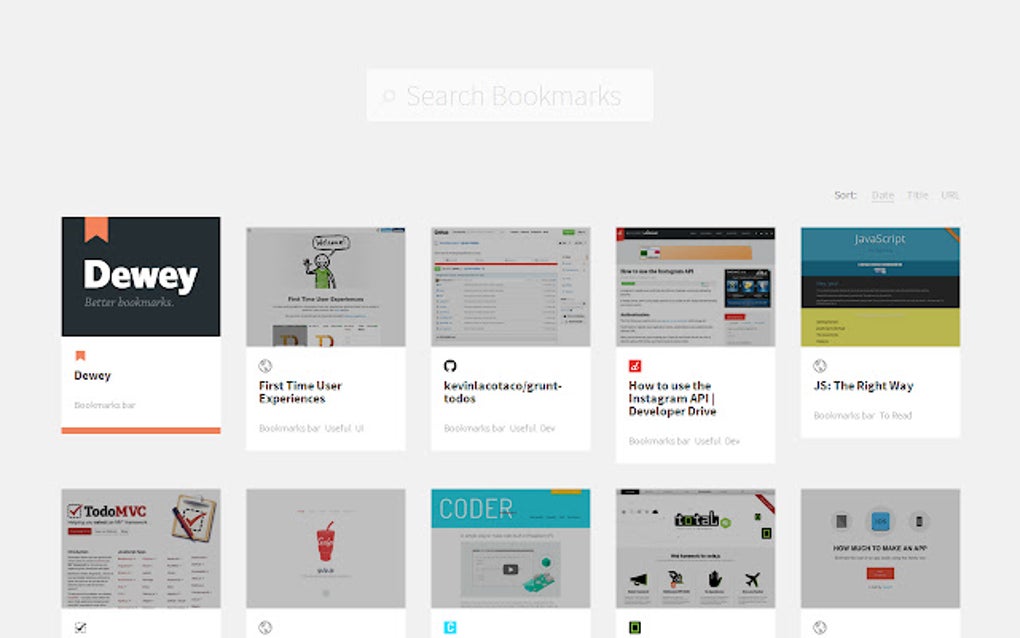Open How Much To Make An App thumbnail

pos(880,548)
